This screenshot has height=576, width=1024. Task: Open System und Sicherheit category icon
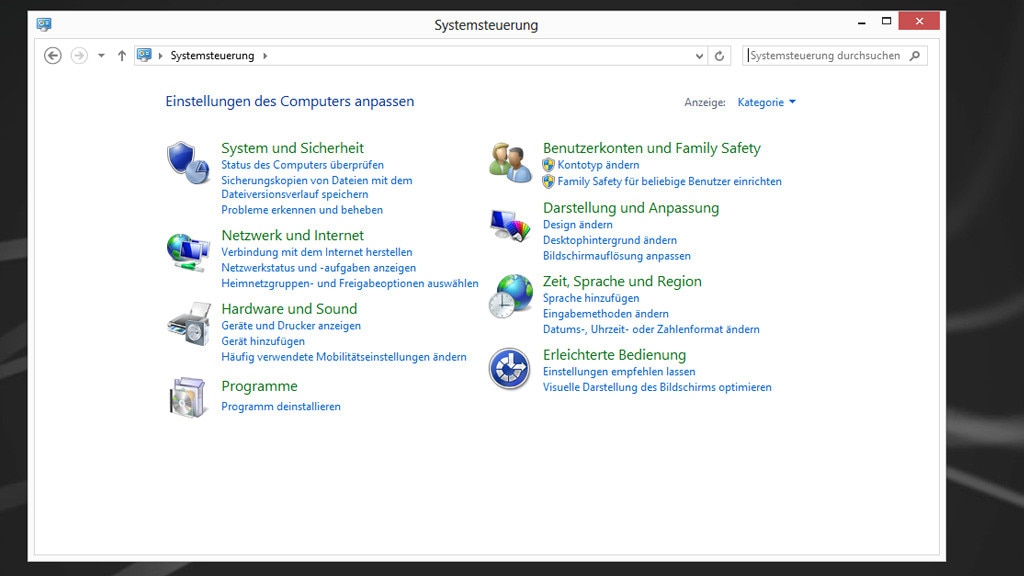pos(187,162)
